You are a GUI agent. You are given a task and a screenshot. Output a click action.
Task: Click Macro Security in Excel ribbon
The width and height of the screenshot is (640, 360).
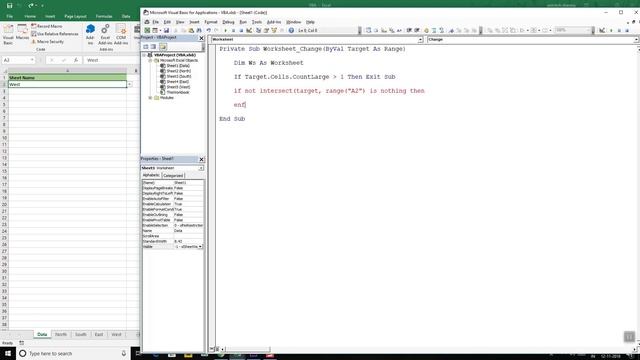[x=47, y=42]
